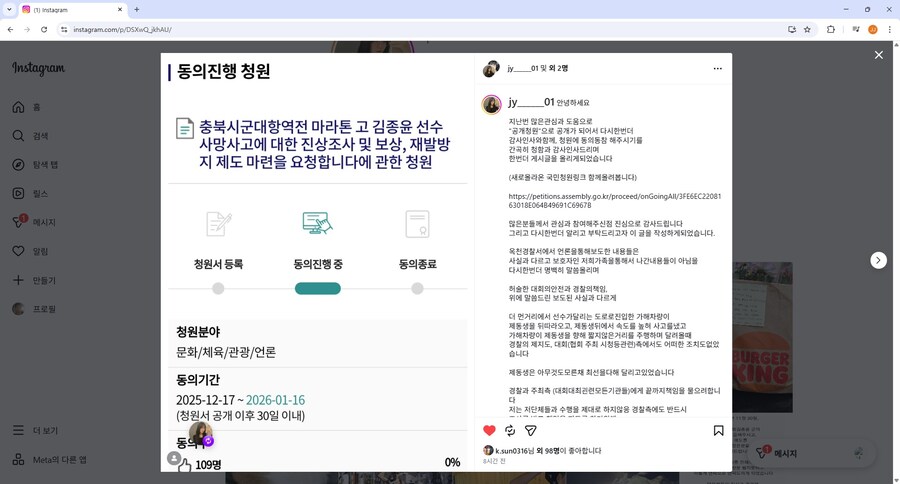The width and height of the screenshot is (900, 484).
Task: View site information icon in address bar
Action: coord(64,29)
